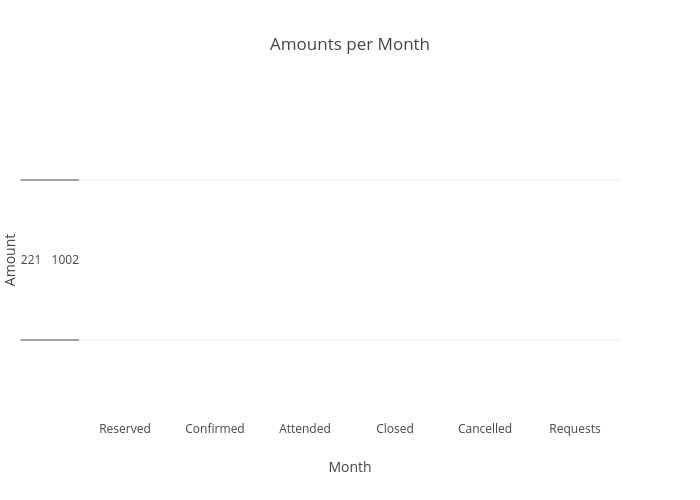The width and height of the screenshot is (700, 500).
Task: Click the lower horizontal gridline in the plot
Action: (350, 340)
